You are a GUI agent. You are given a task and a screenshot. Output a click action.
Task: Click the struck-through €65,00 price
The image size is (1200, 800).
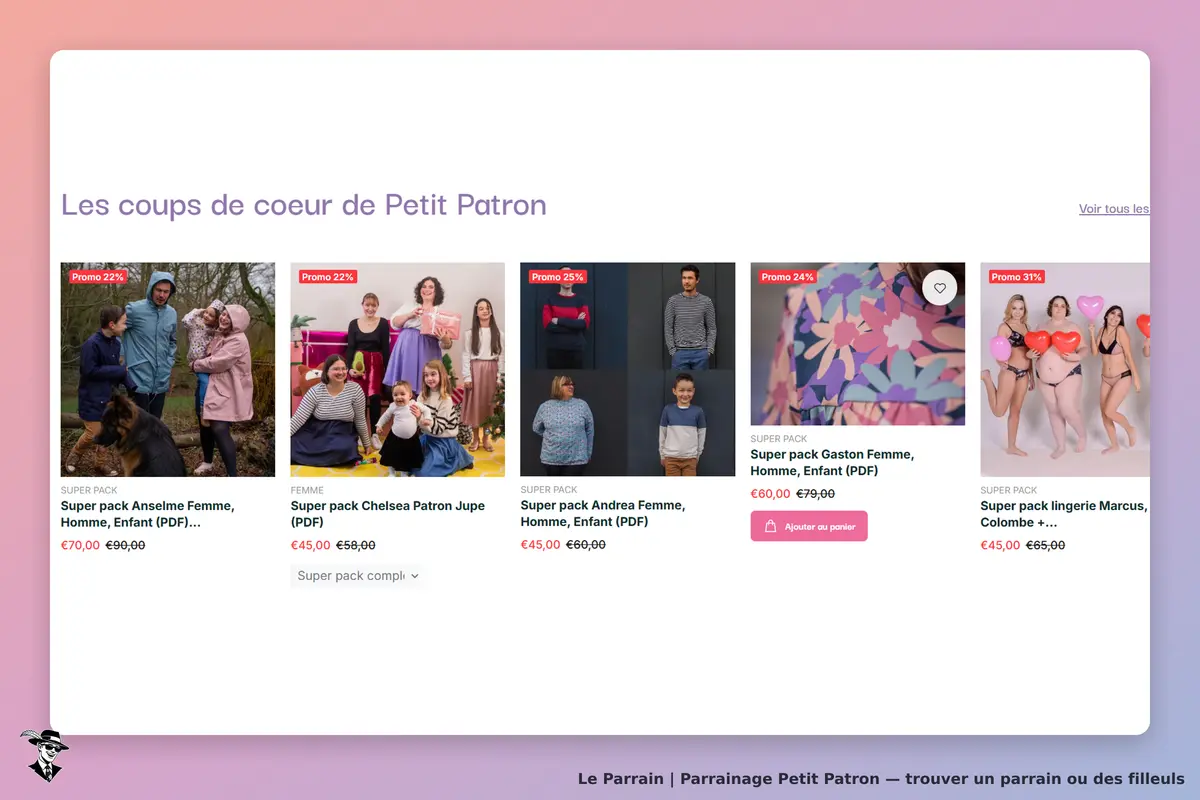[1046, 545]
